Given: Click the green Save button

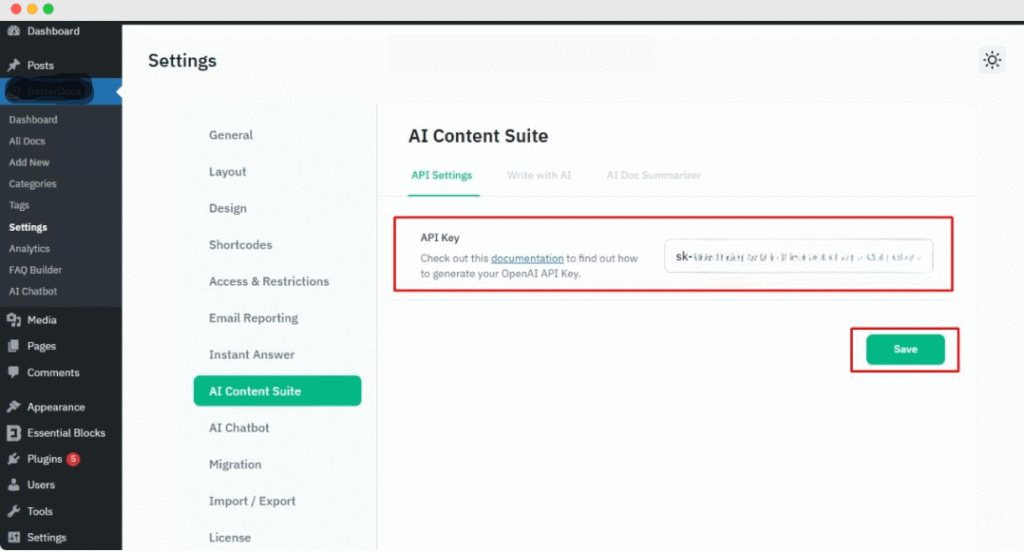Looking at the screenshot, I should click(905, 349).
